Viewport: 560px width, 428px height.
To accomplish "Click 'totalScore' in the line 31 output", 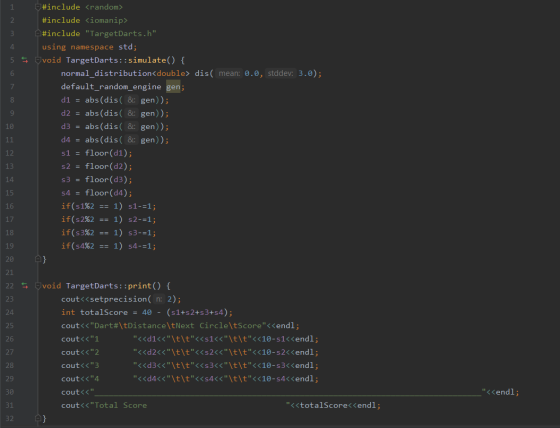I will click(324, 405).
